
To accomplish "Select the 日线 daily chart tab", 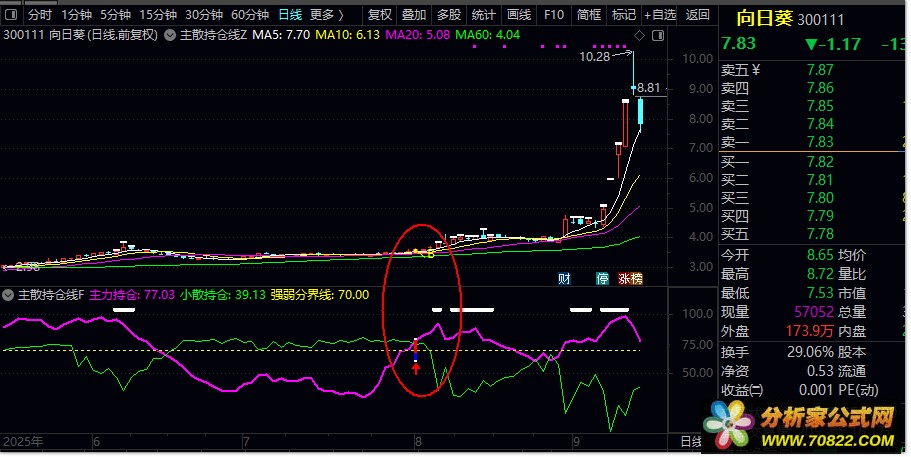I will tap(290, 15).
